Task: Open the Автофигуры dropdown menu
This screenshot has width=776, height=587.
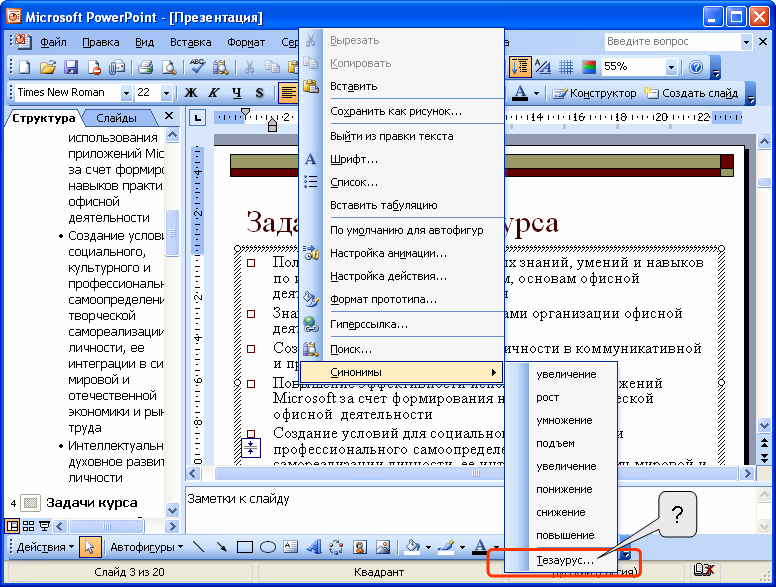Action: pyautogui.click(x=146, y=547)
